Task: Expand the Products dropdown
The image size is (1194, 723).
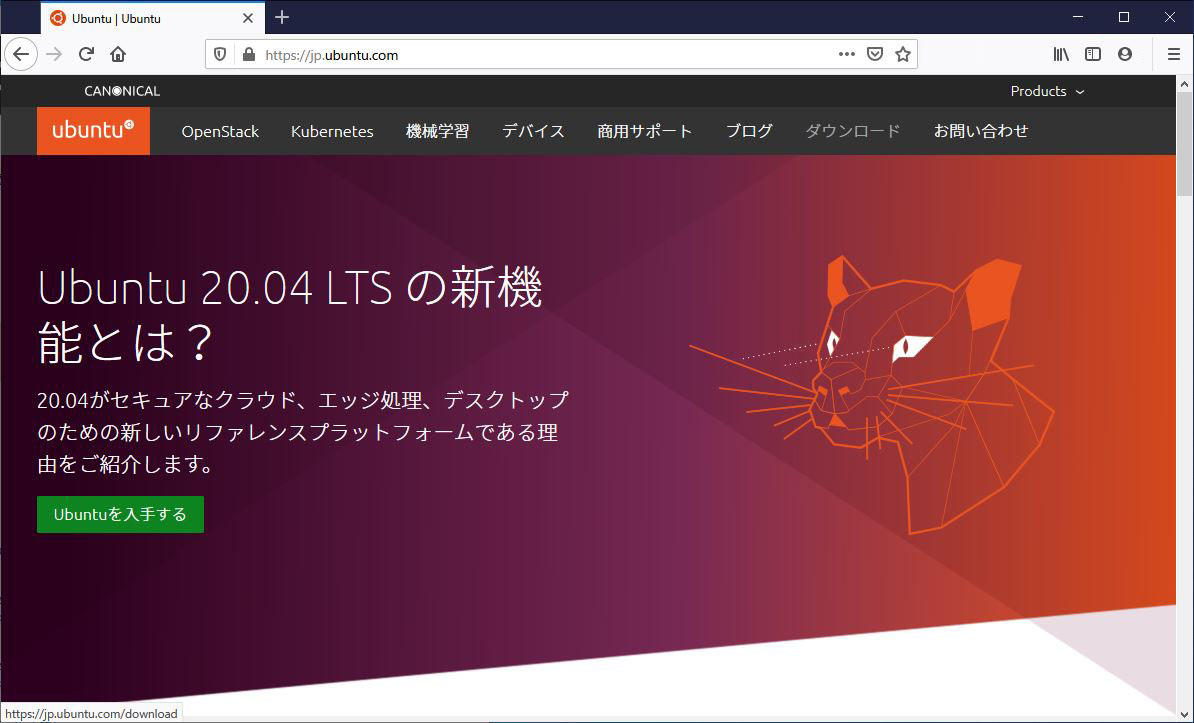Action: [1047, 91]
